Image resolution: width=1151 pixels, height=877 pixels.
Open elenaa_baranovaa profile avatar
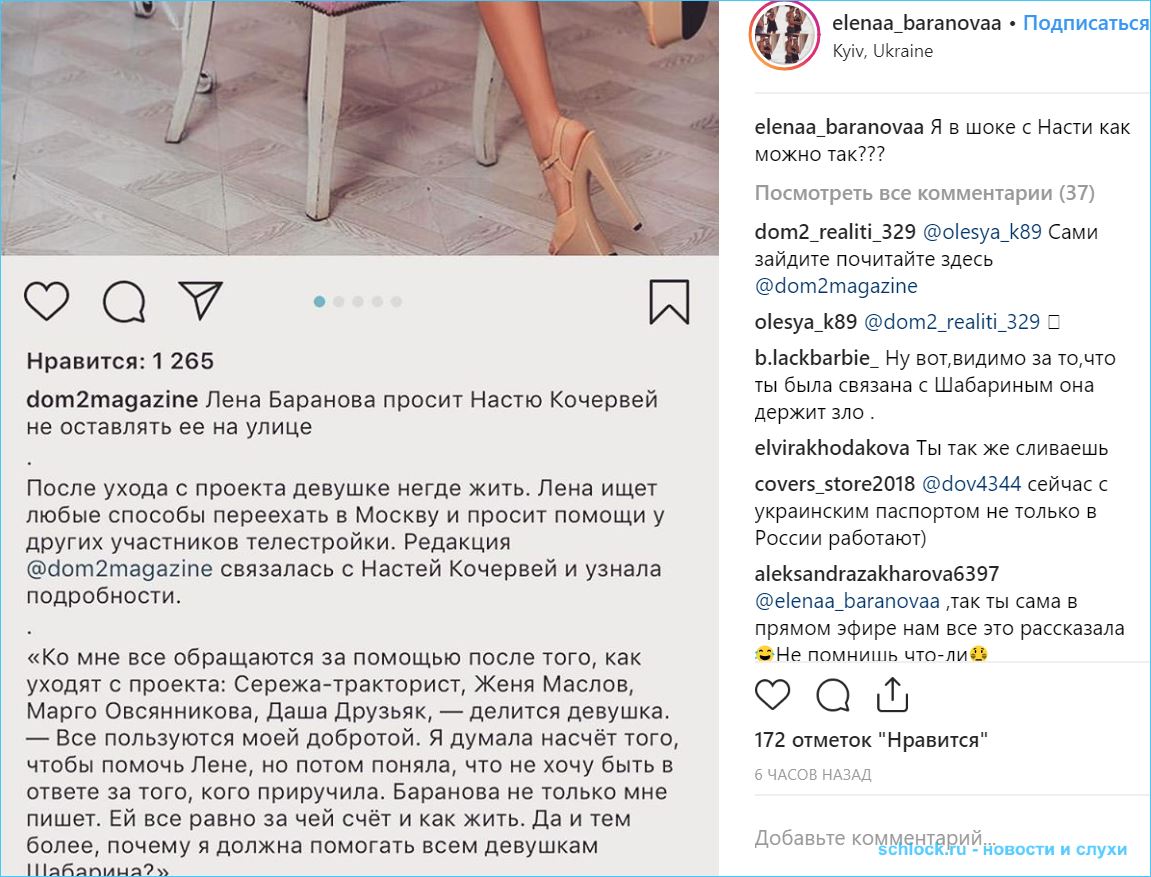pos(784,36)
